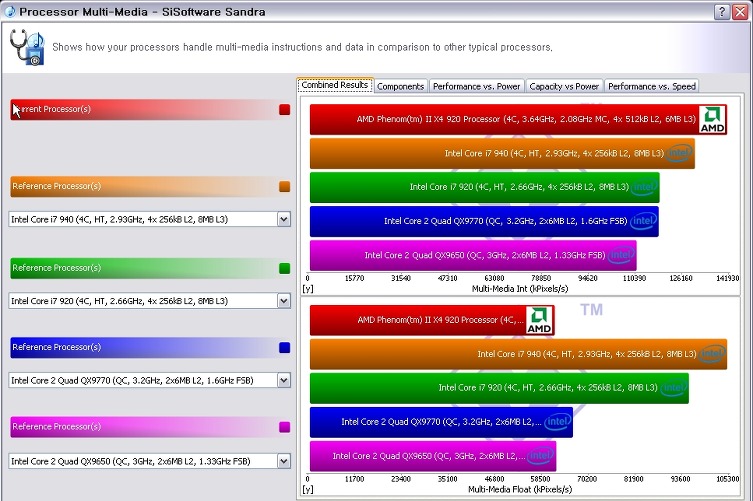Click Intel Core i7 940 combo box text
Image resolution: width=753 pixels, height=501 pixels.
[x=119, y=220]
